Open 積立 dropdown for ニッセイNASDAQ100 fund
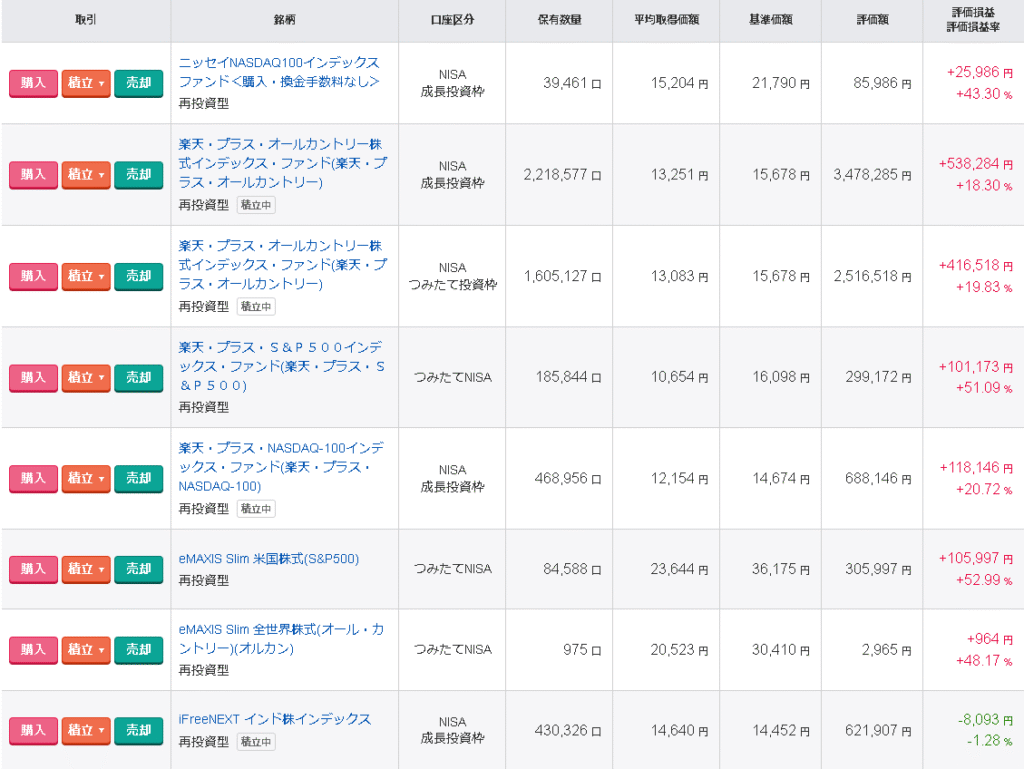Viewport: 1024px width, 769px height. [86, 83]
